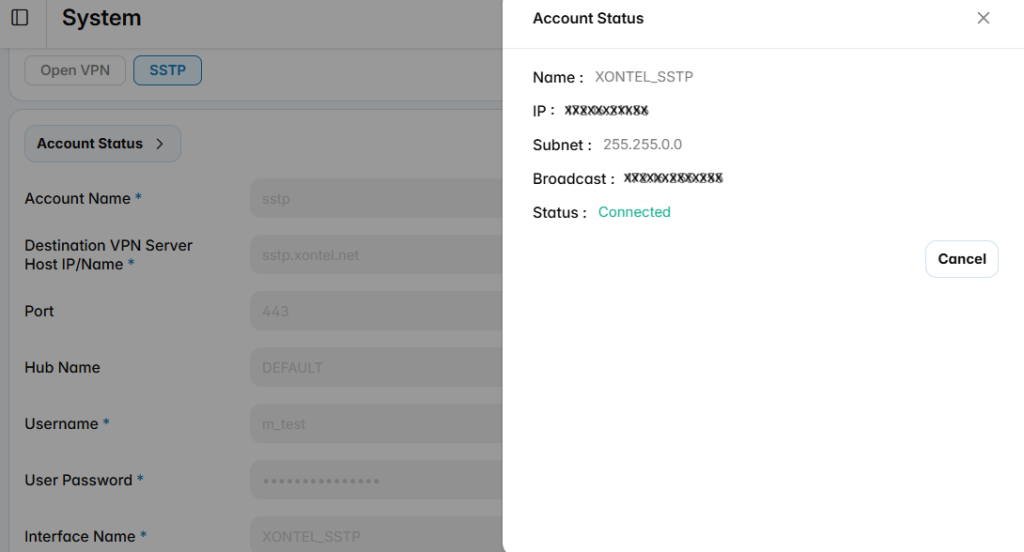Click the masked IP address value
This screenshot has height=552, width=1024.
click(606, 110)
